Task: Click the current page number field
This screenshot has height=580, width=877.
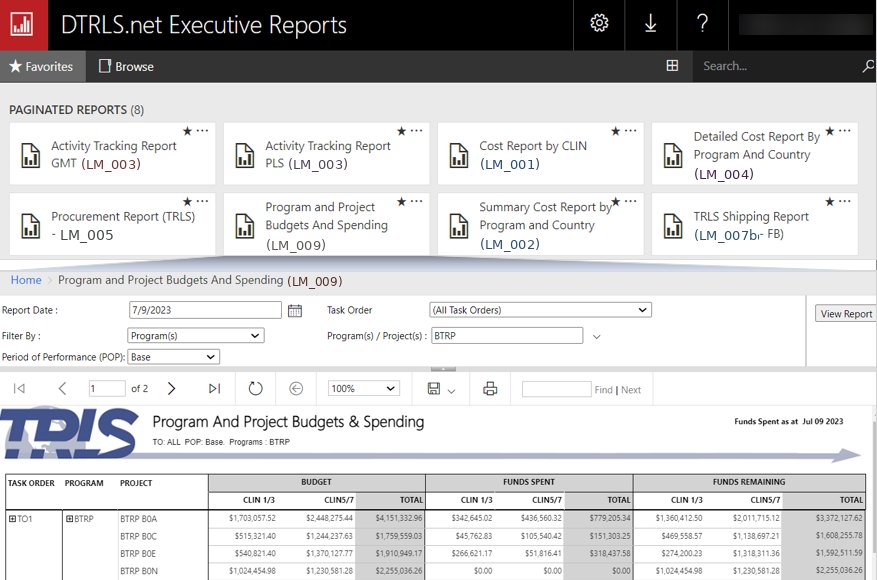Action: tap(107, 388)
